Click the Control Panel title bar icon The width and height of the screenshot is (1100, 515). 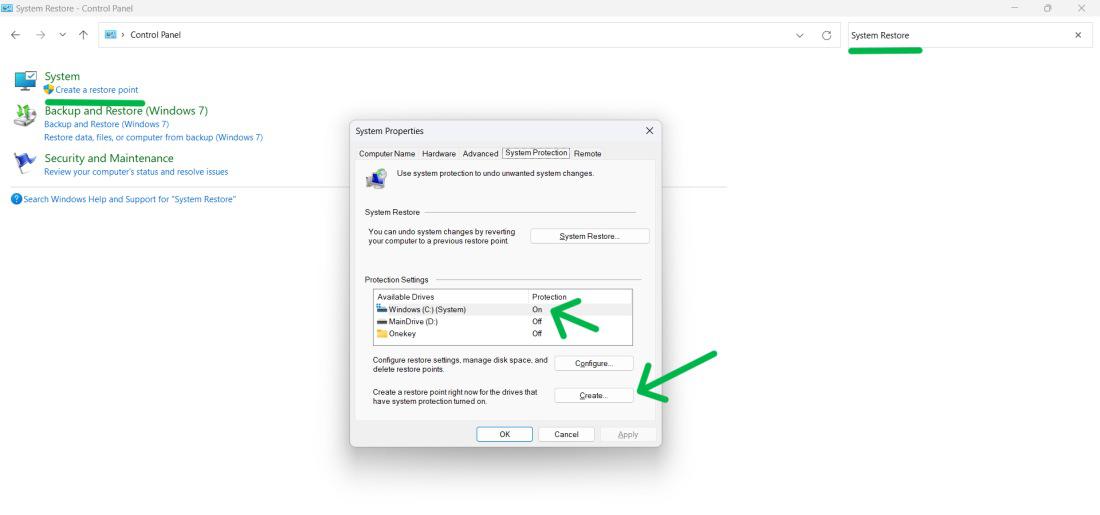[x=7, y=8]
